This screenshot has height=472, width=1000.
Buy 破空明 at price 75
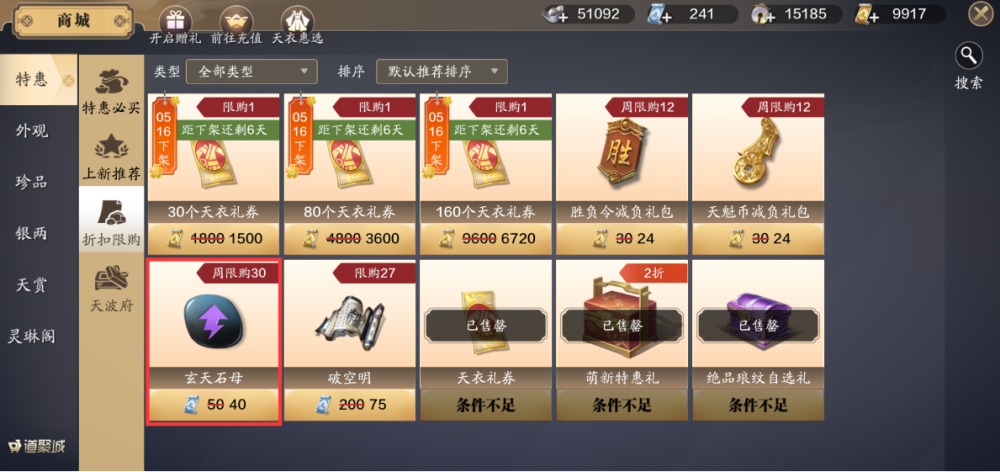349,404
